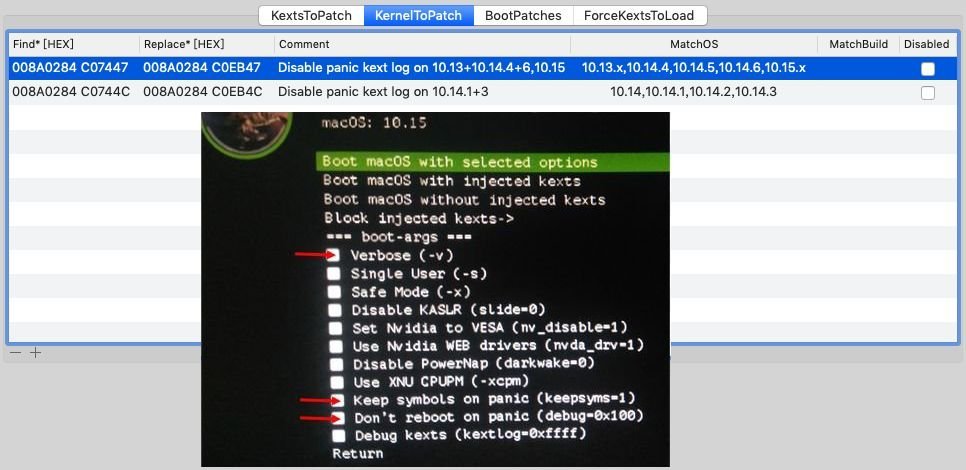Viewport: 966px width, 470px height.
Task: Select Replace cell 008A0284 C0EB47
Action: click(202, 68)
